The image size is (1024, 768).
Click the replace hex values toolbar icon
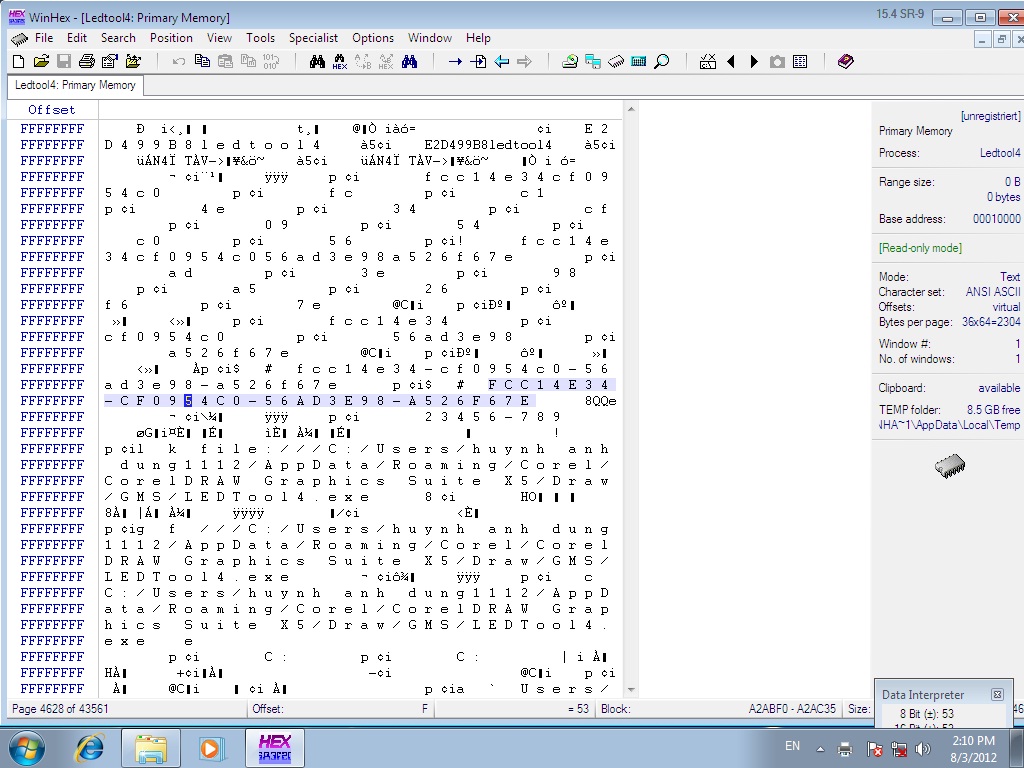(x=386, y=61)
